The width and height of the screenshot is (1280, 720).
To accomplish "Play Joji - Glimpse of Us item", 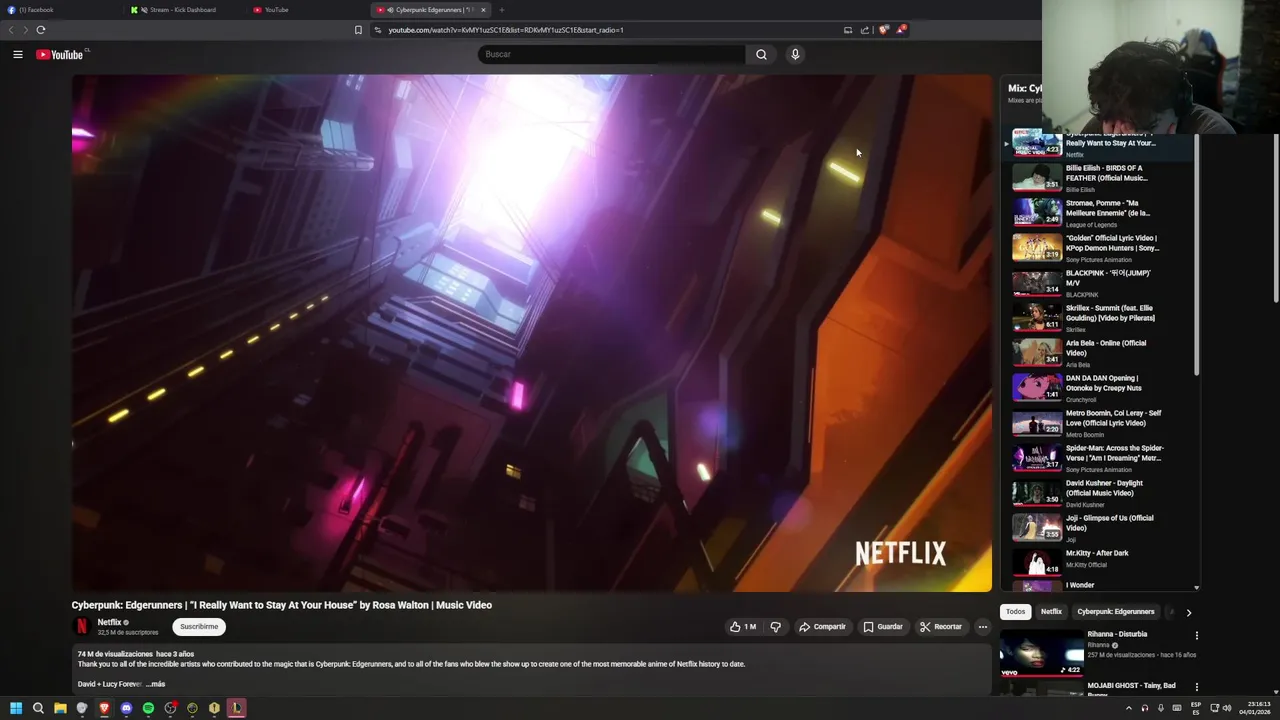I will pos(1098,528).
